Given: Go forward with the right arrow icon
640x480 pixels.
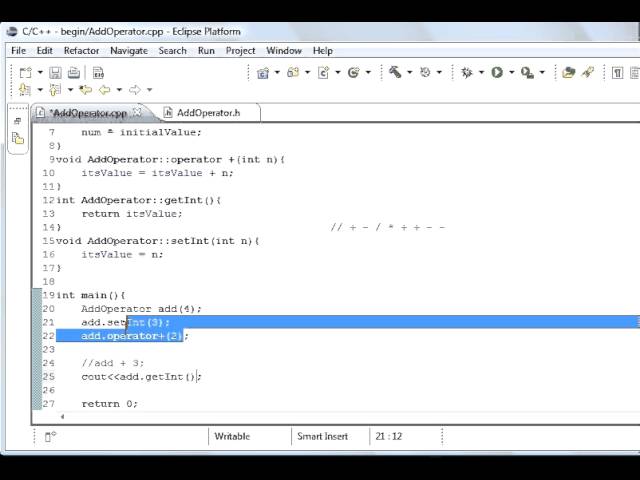Looking at the screenshot, I should 134,89.
